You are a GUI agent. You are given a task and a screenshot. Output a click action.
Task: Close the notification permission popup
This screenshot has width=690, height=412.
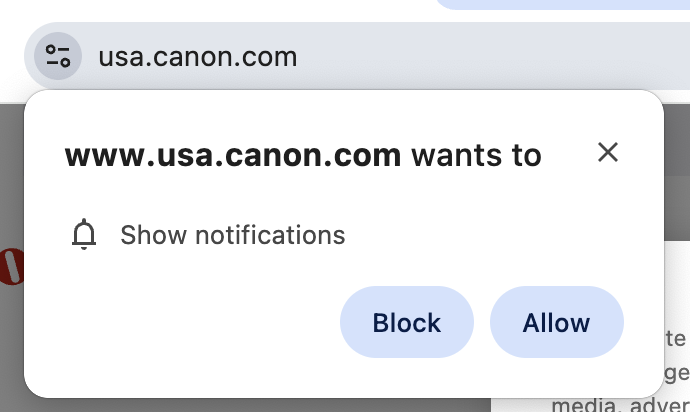608,152
